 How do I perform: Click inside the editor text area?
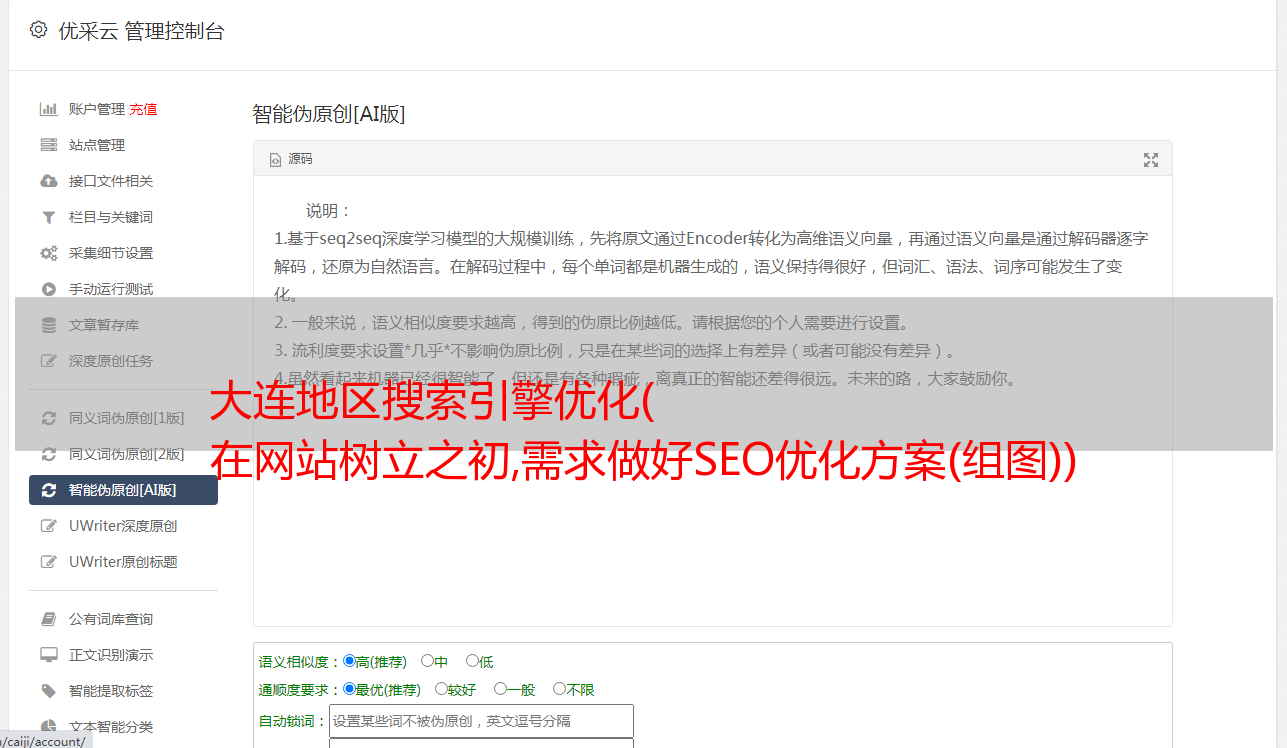click(712, 402)
